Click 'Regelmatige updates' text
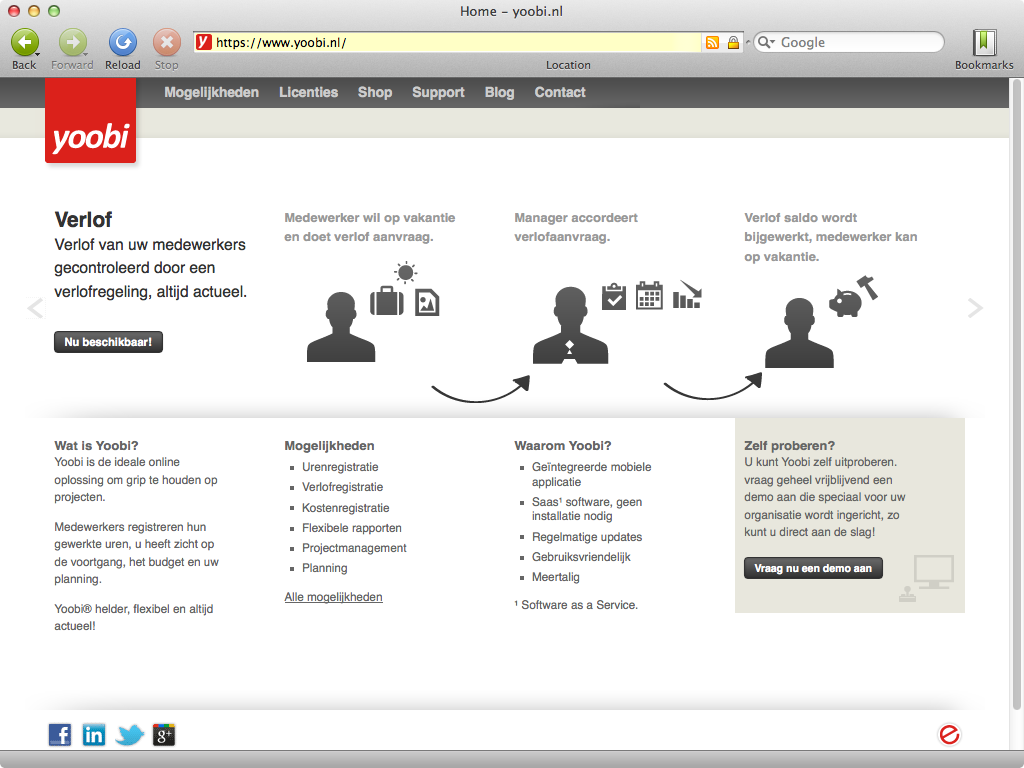Image resolution: width=1024 pixels, height=768 pixels. tap(587, 537)
